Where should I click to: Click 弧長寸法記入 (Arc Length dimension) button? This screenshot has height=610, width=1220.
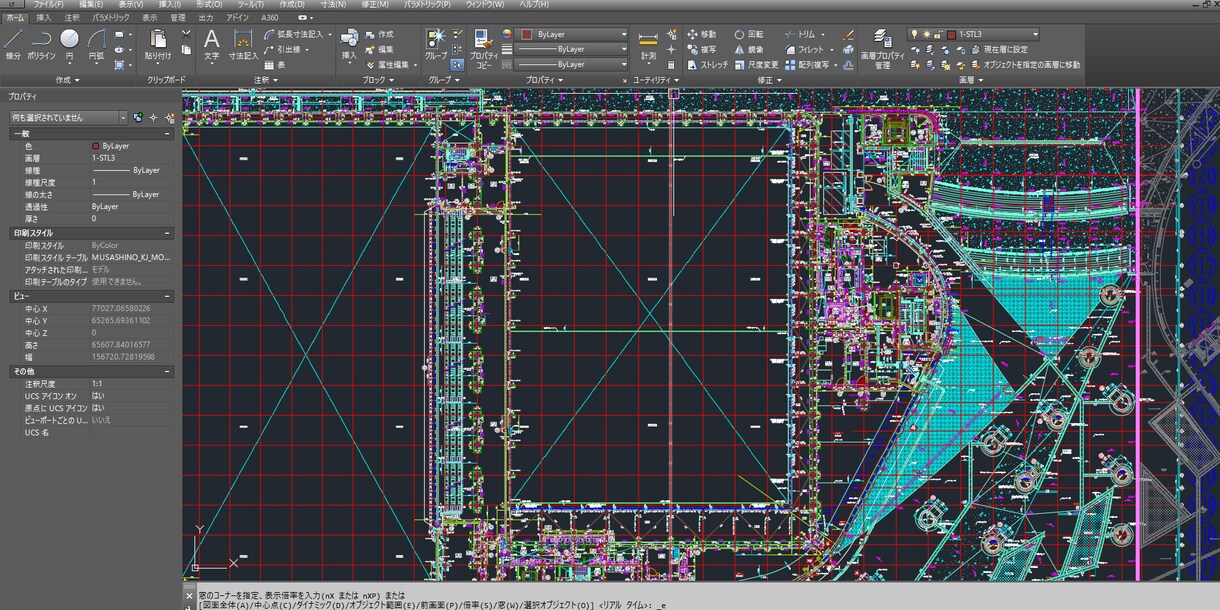coord(296,34)
